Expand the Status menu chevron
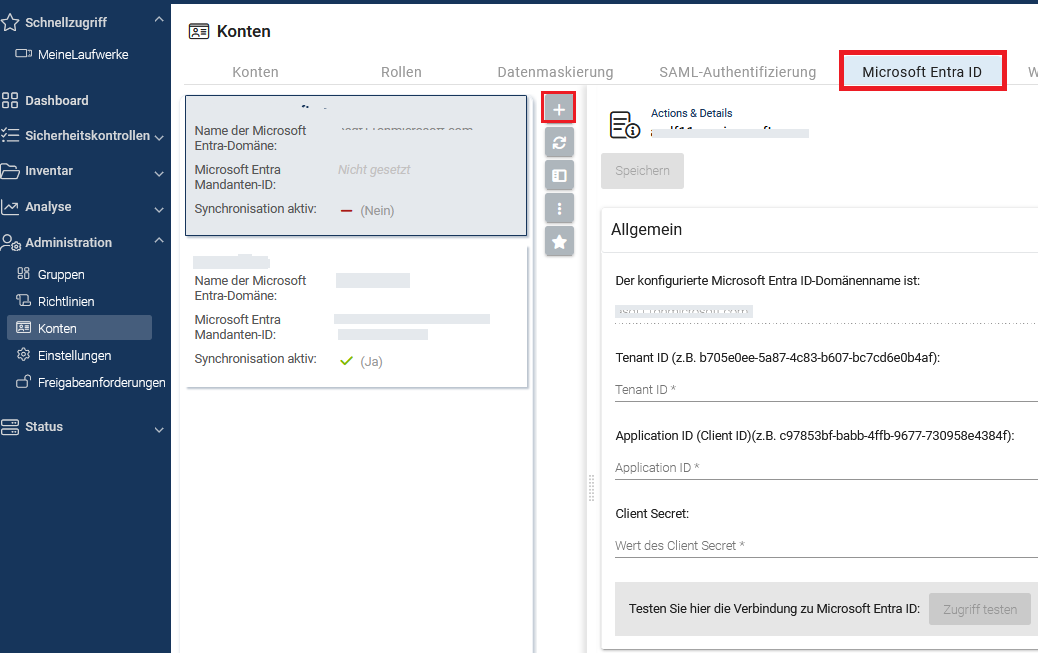Viewport: 1038px width, 653px height. click(159, 430)
